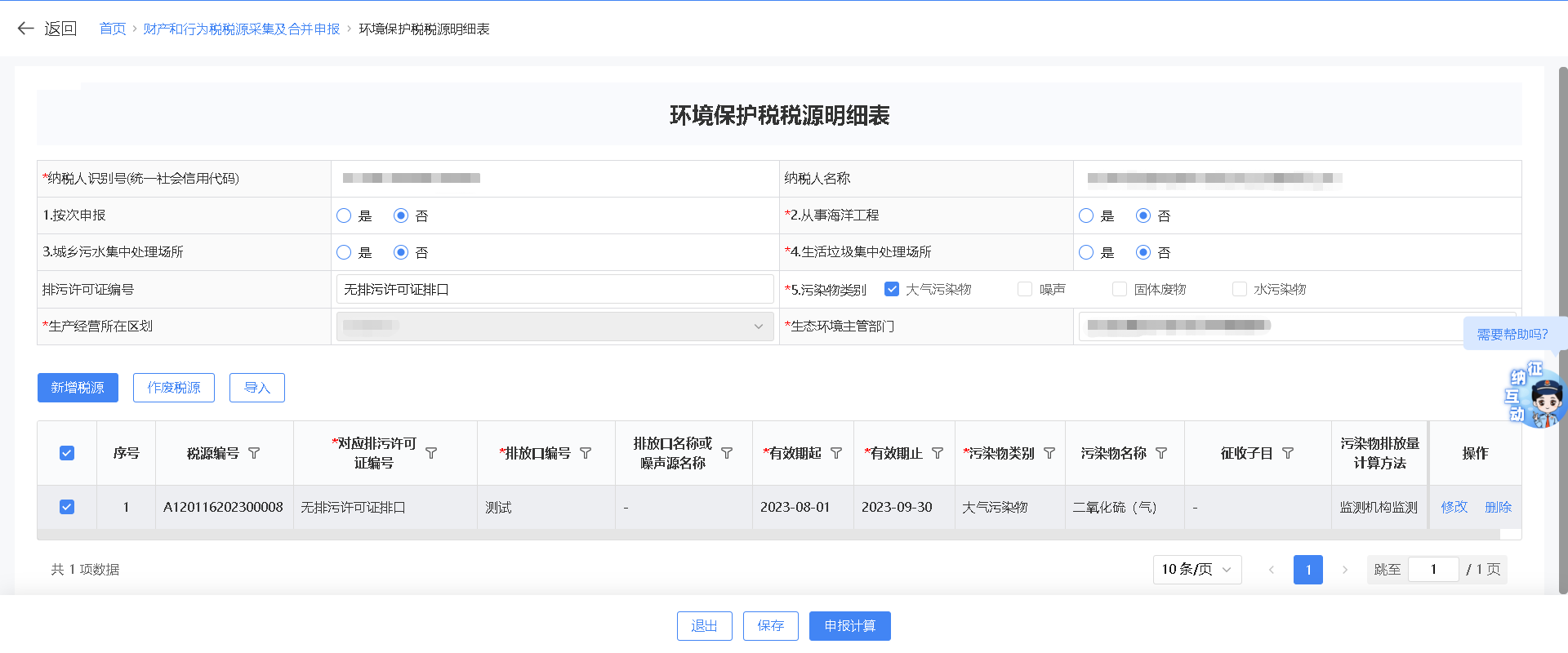This screenshot has width=1568, height=653.
Task: Check the 噪声 pollutant category checkbox
Action: [1025, 289]
